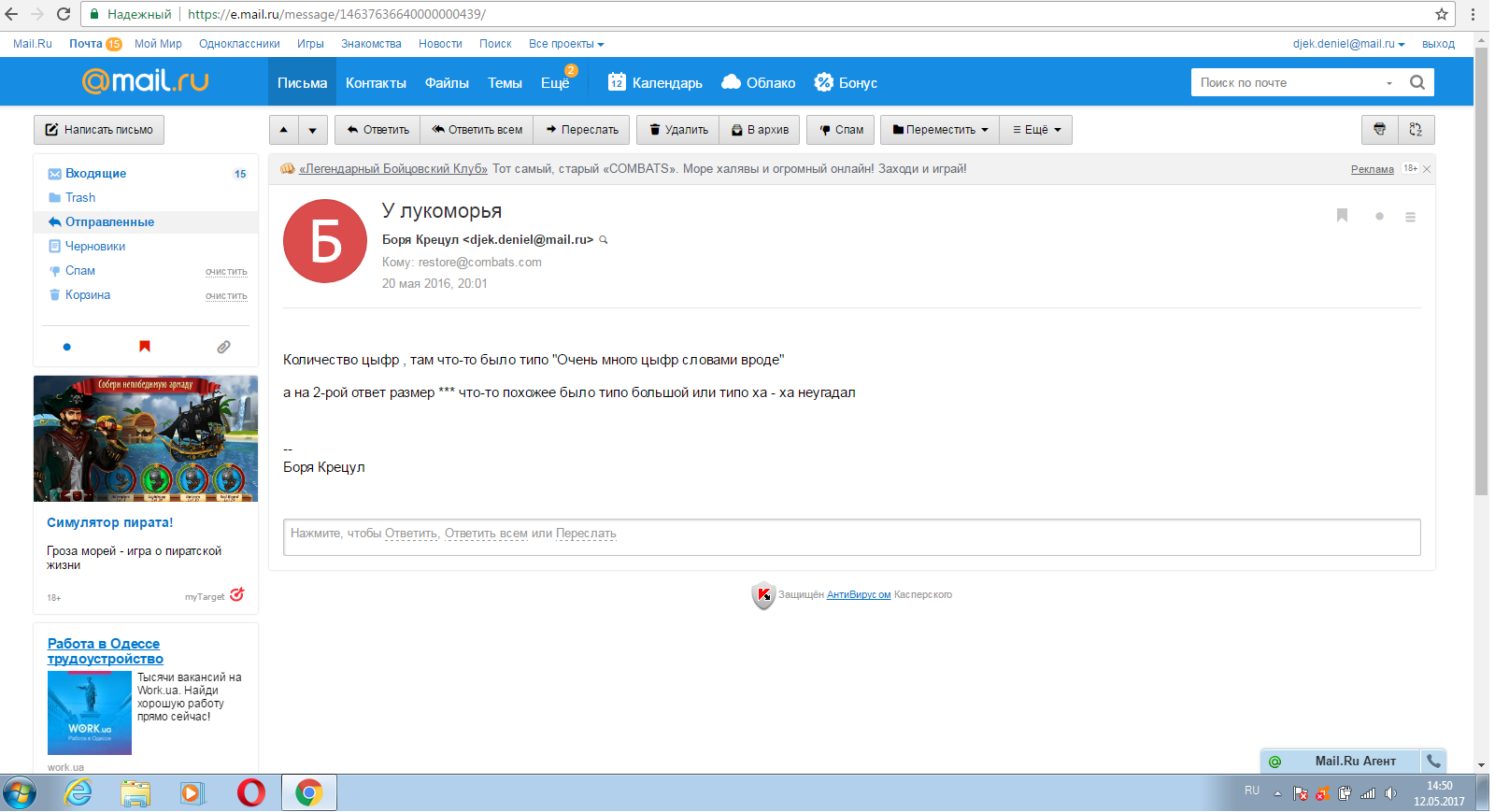Open Спам folder
1495x812 pixels.
[80, 270]
